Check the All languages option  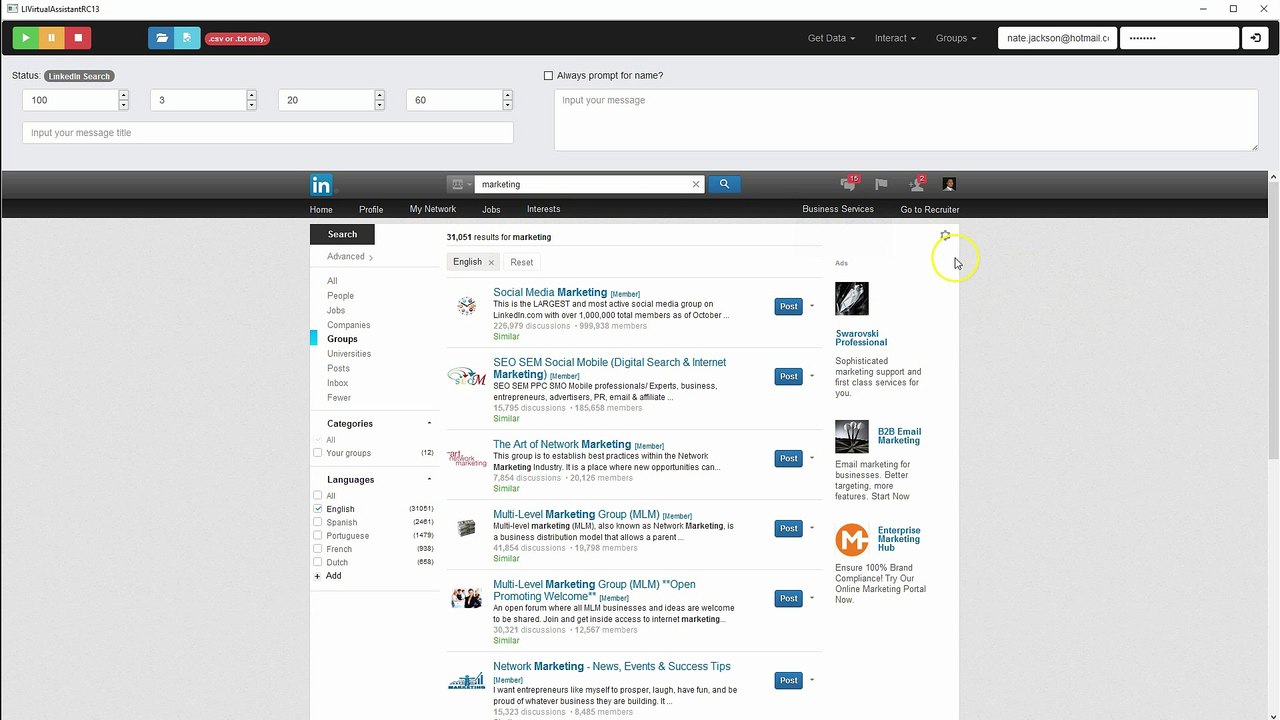(x=318, y=496)
